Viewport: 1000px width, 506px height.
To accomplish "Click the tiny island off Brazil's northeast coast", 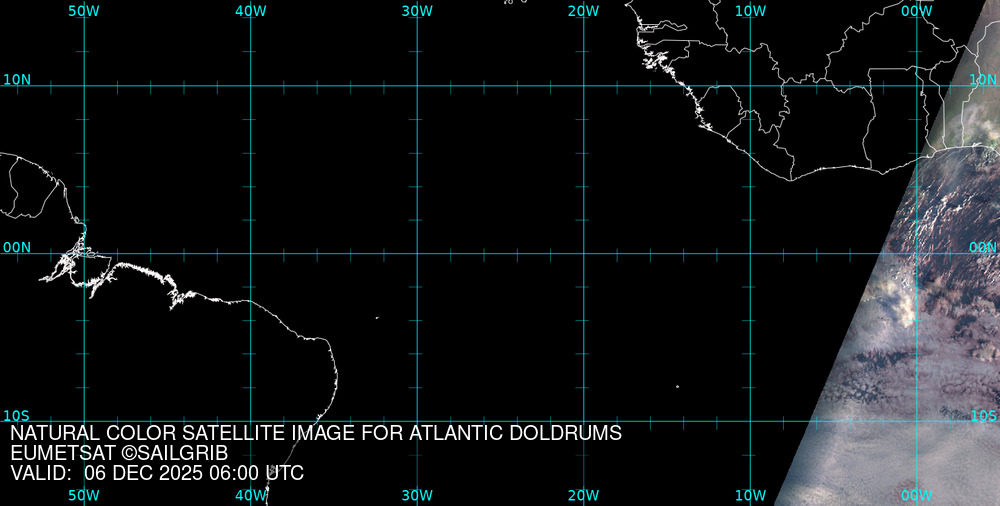I will pyautogui.click(x=377, y=318).
